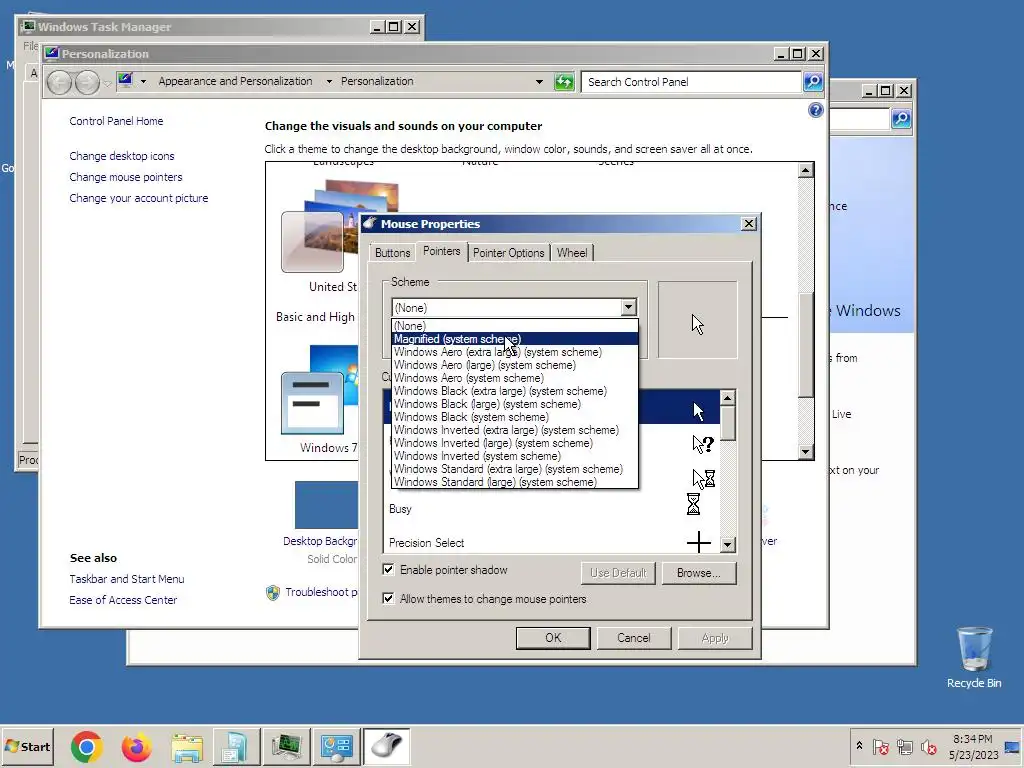1024x768 pixels.
Task: Switch to the Wheel tab
Action: coord(571,253)
